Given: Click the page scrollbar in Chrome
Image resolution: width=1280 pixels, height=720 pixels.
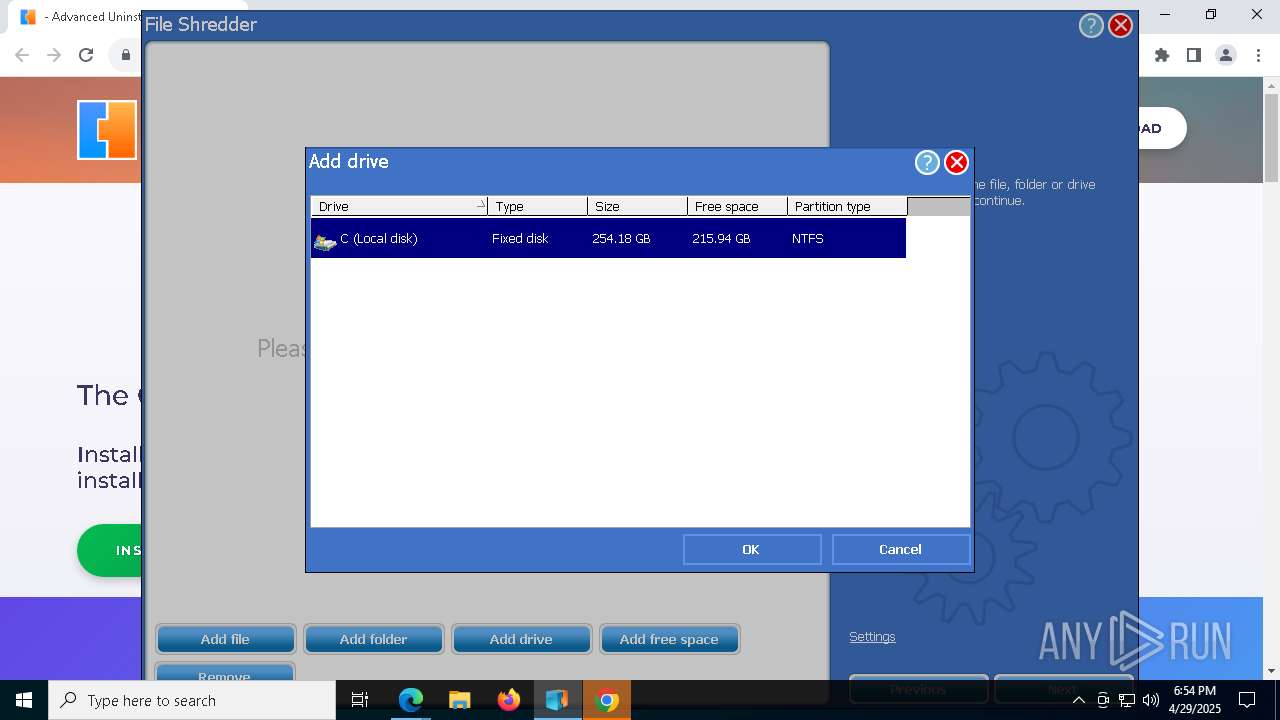Looking at the screenshot, I should pyautogui.click(x=1271, y=138).
